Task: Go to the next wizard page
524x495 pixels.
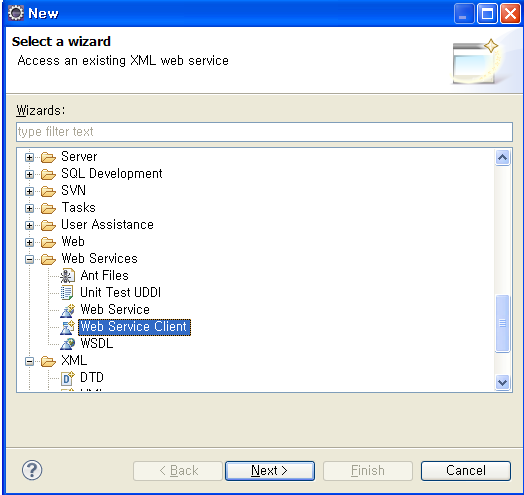Action: [270, 471]
